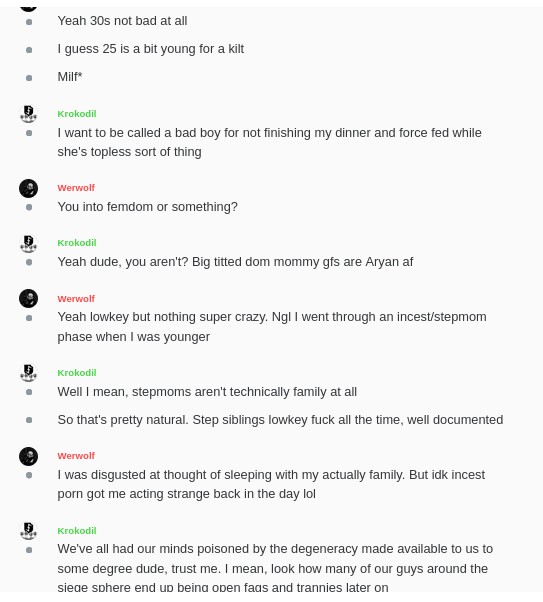Image resolution: width=543 pixels, height=602 pixels.
Task: Select Krokodil's avatar above 'Well I mean' message
Action: (28, 373)
